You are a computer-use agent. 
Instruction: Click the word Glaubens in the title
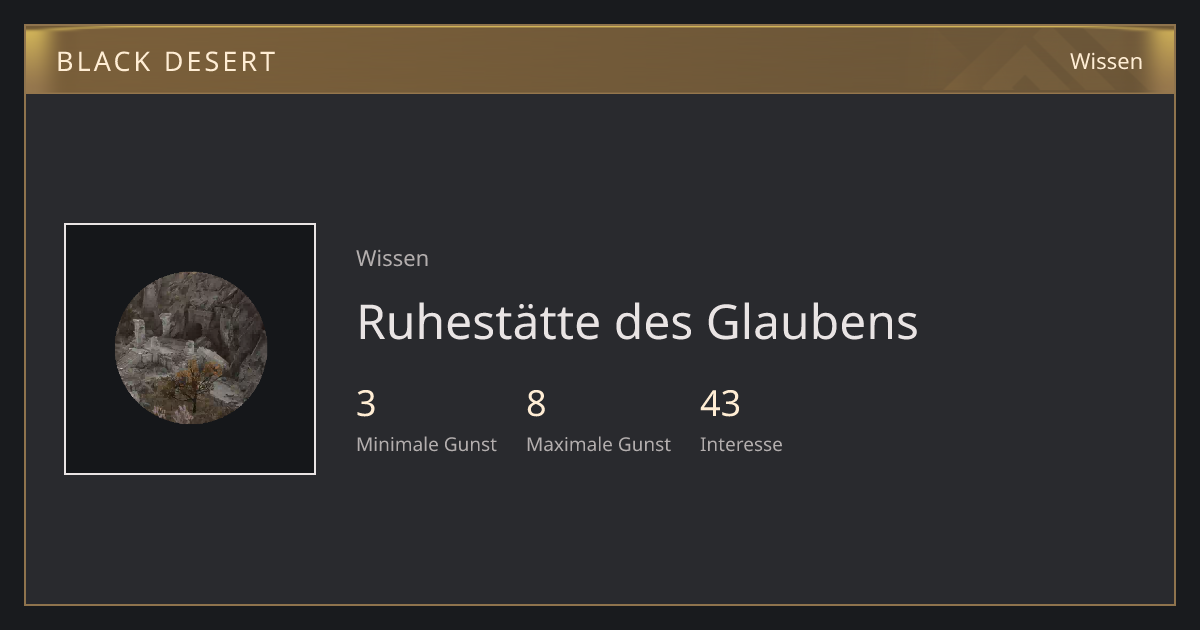click(812, 322)
